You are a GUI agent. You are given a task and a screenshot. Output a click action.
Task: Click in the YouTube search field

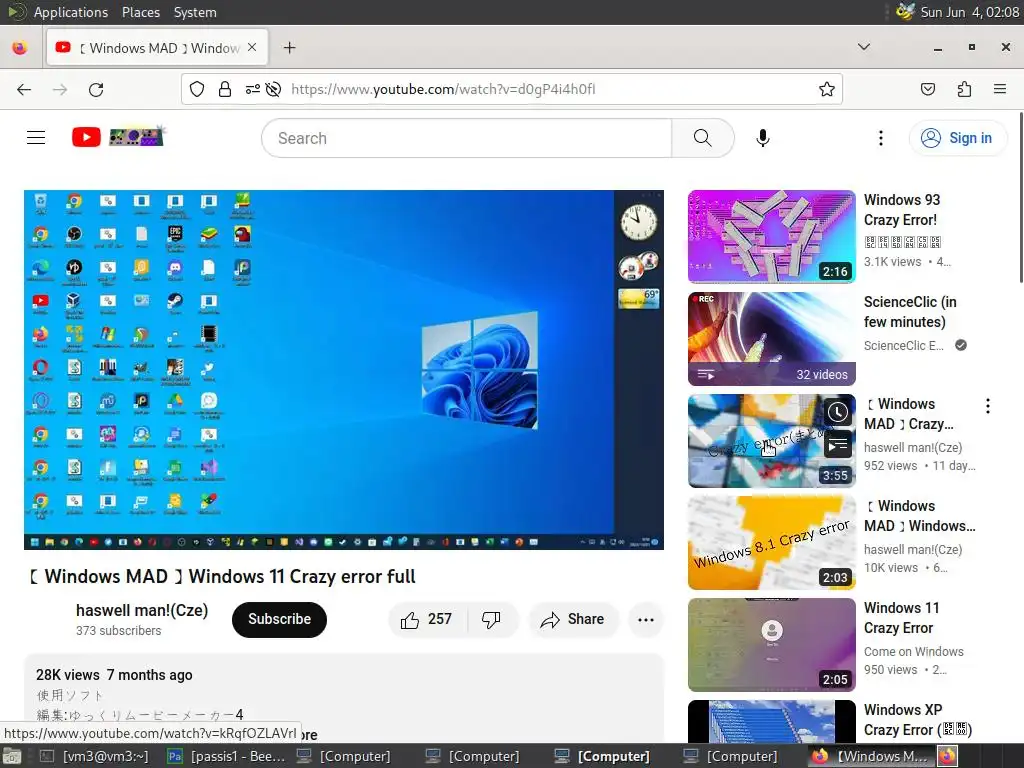tap(466, 138)
